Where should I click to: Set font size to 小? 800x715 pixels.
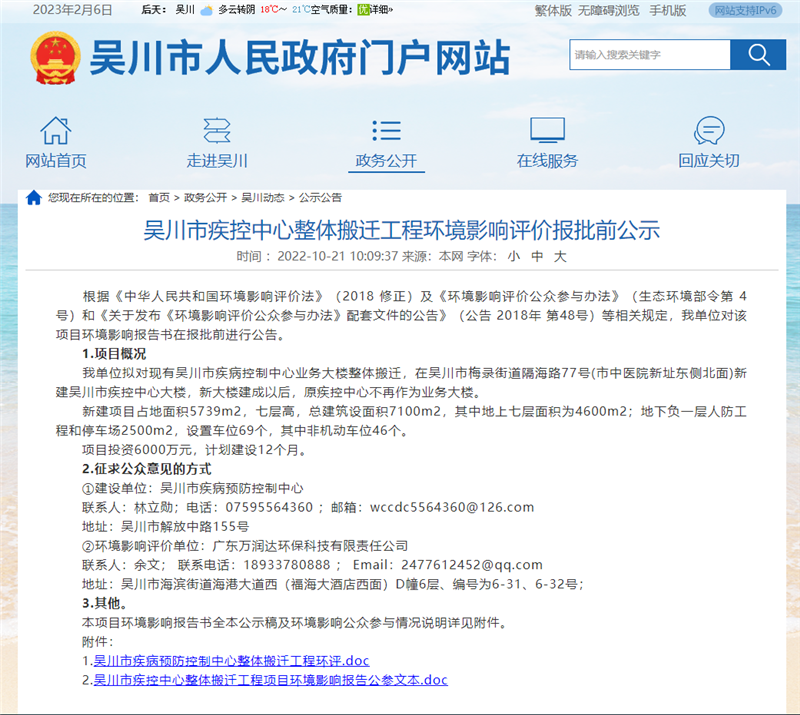click(510, 257)
